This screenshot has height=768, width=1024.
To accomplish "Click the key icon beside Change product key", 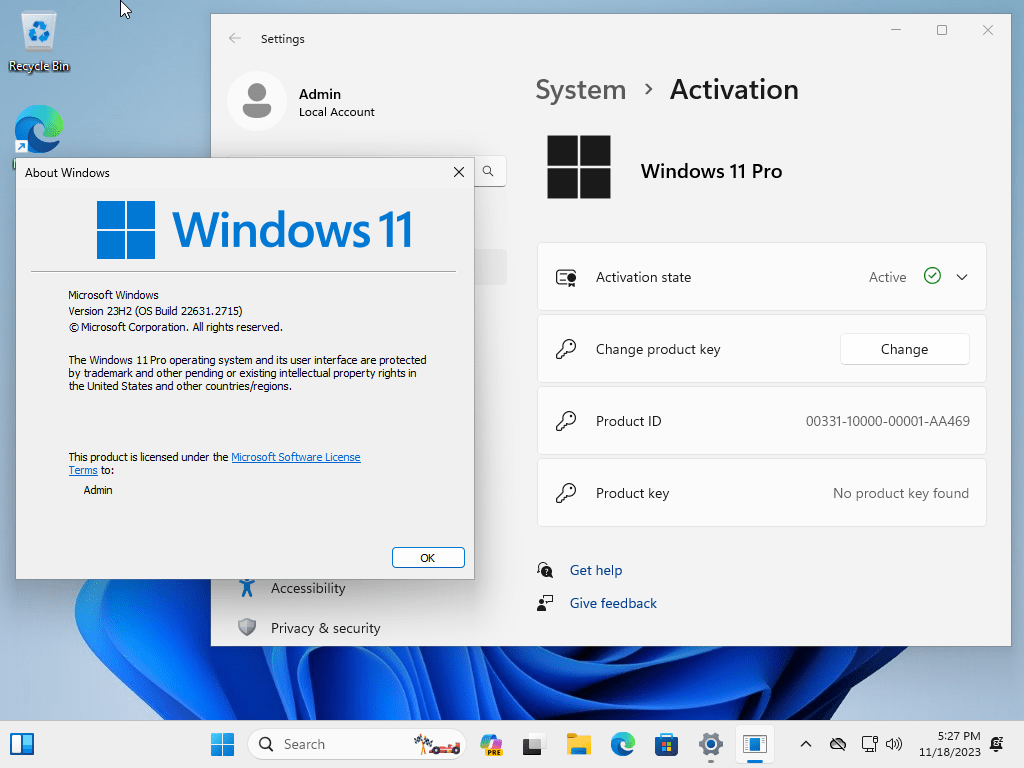I will 566,349.
